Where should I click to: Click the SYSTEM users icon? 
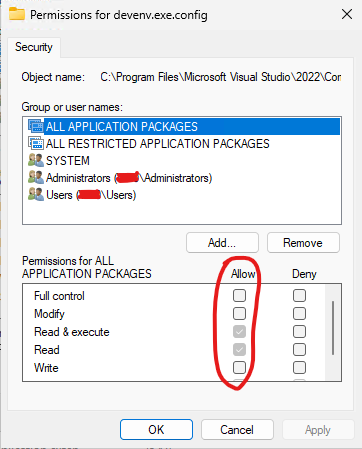(36, 160)
